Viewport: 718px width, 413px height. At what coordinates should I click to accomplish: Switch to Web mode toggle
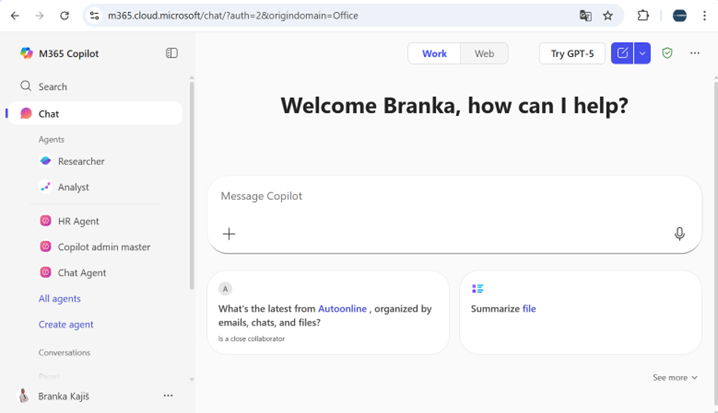click(484, 53)
